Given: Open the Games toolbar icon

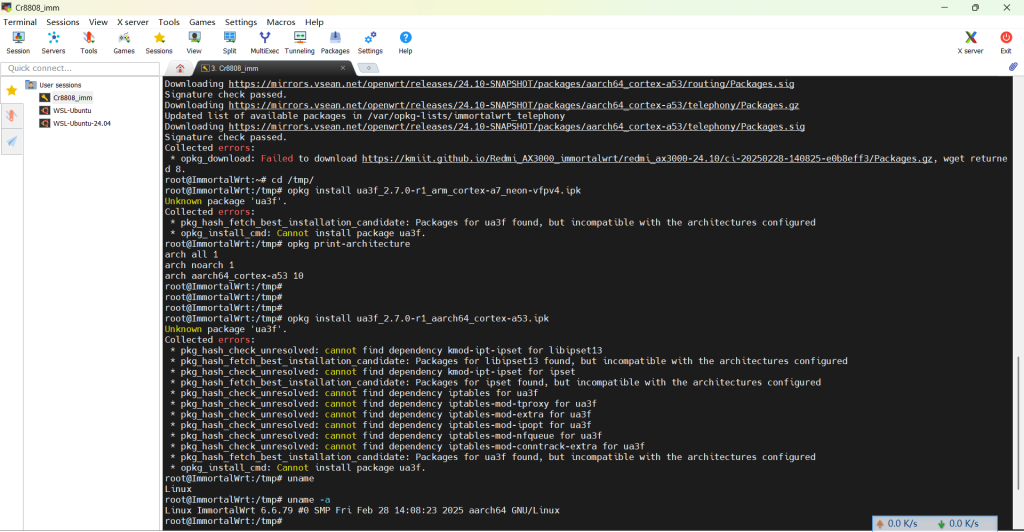Looking at the screenshot, I should pos(124,42).
